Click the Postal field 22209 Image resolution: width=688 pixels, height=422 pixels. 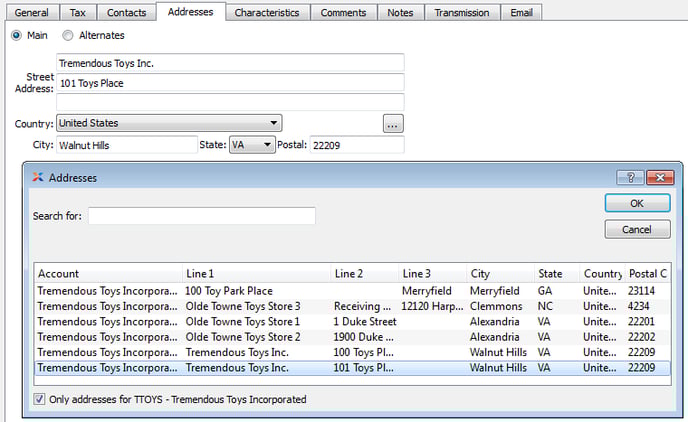tap(357, 145)
